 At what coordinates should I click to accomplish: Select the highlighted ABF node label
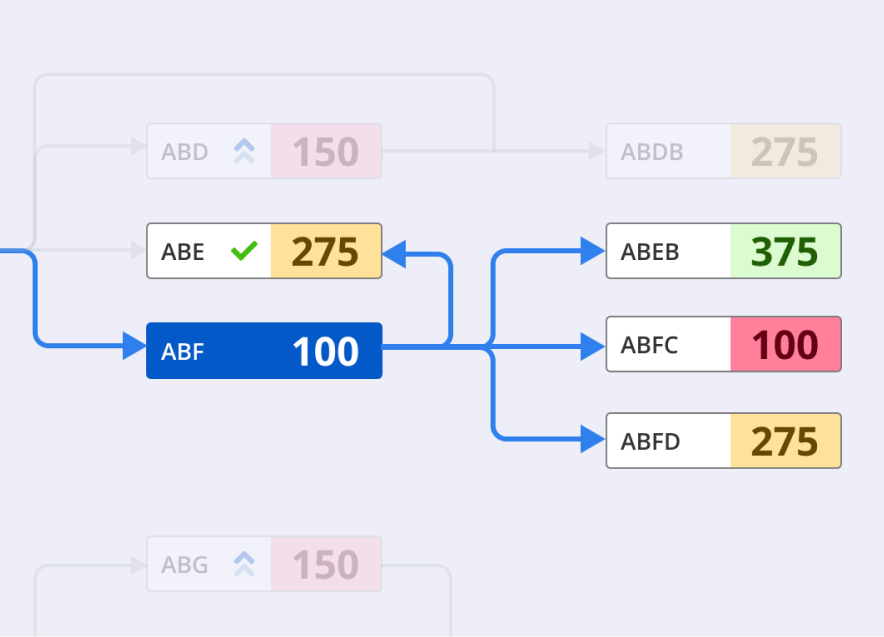pyautogui.click(x=182, y=352)
